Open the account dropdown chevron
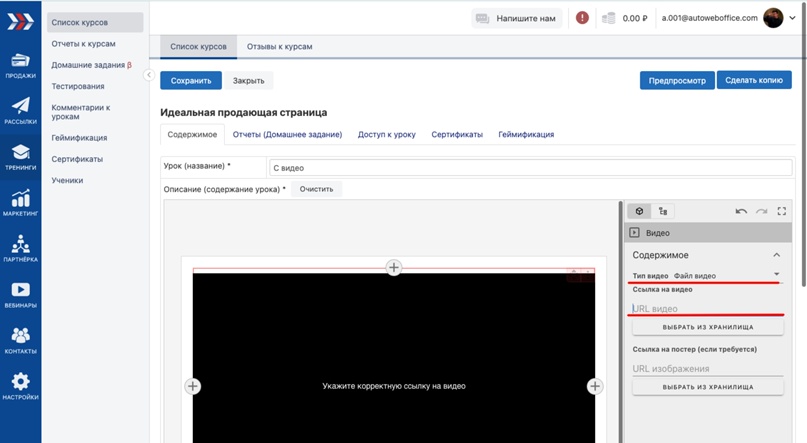 click(793, 18)
